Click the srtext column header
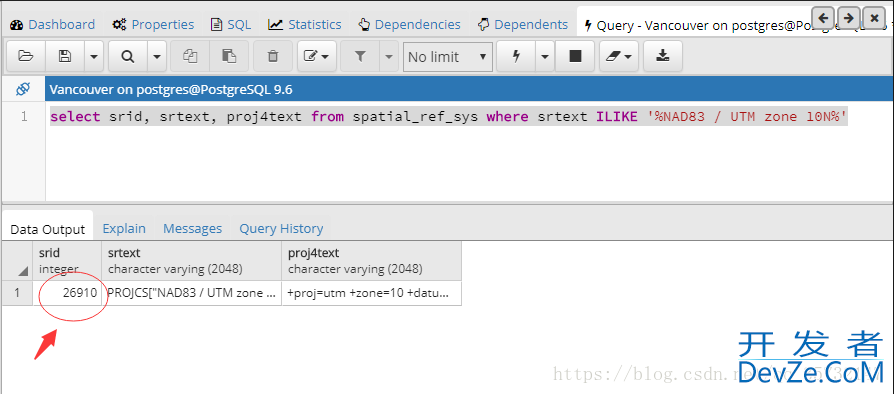The image size is (894, 394). tap(192, 260)
